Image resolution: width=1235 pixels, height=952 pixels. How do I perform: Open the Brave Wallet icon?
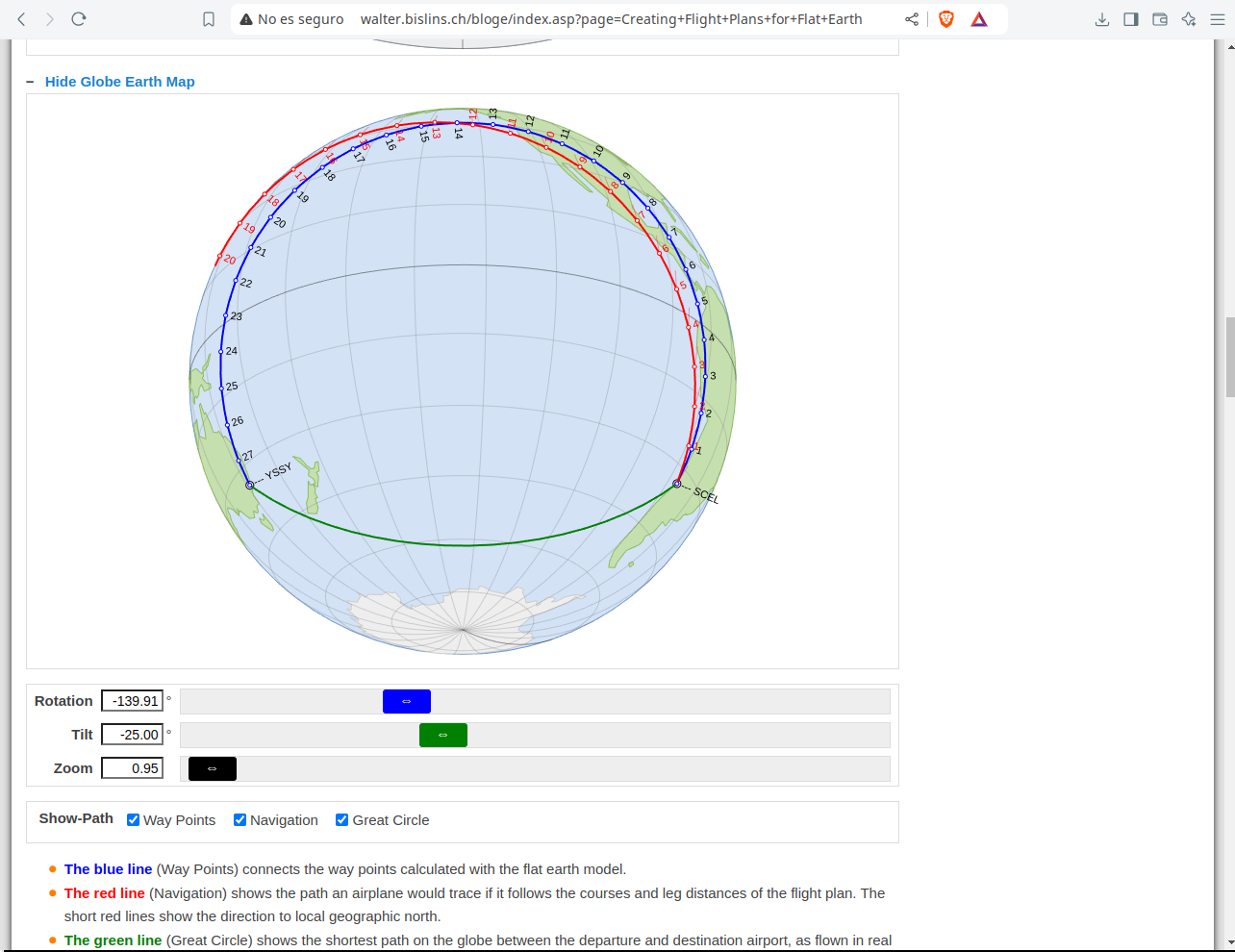[x=1160, y=19]
